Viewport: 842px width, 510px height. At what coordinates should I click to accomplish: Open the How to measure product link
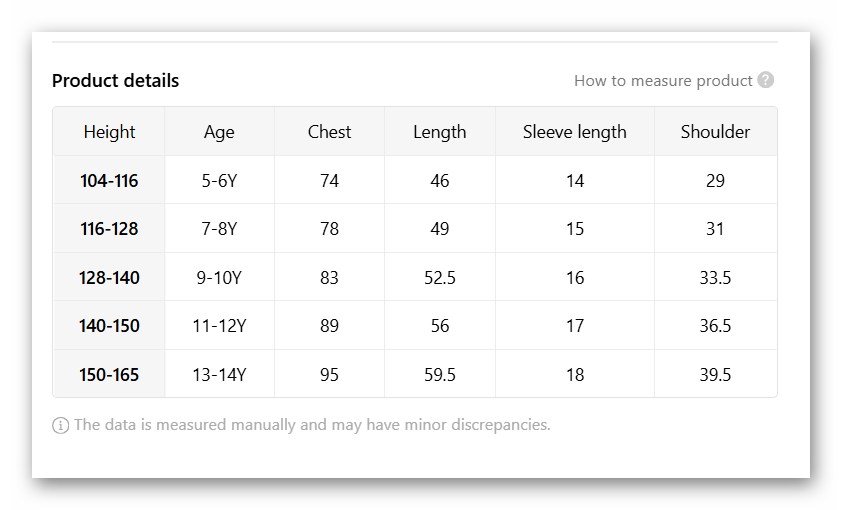[663, 81]
